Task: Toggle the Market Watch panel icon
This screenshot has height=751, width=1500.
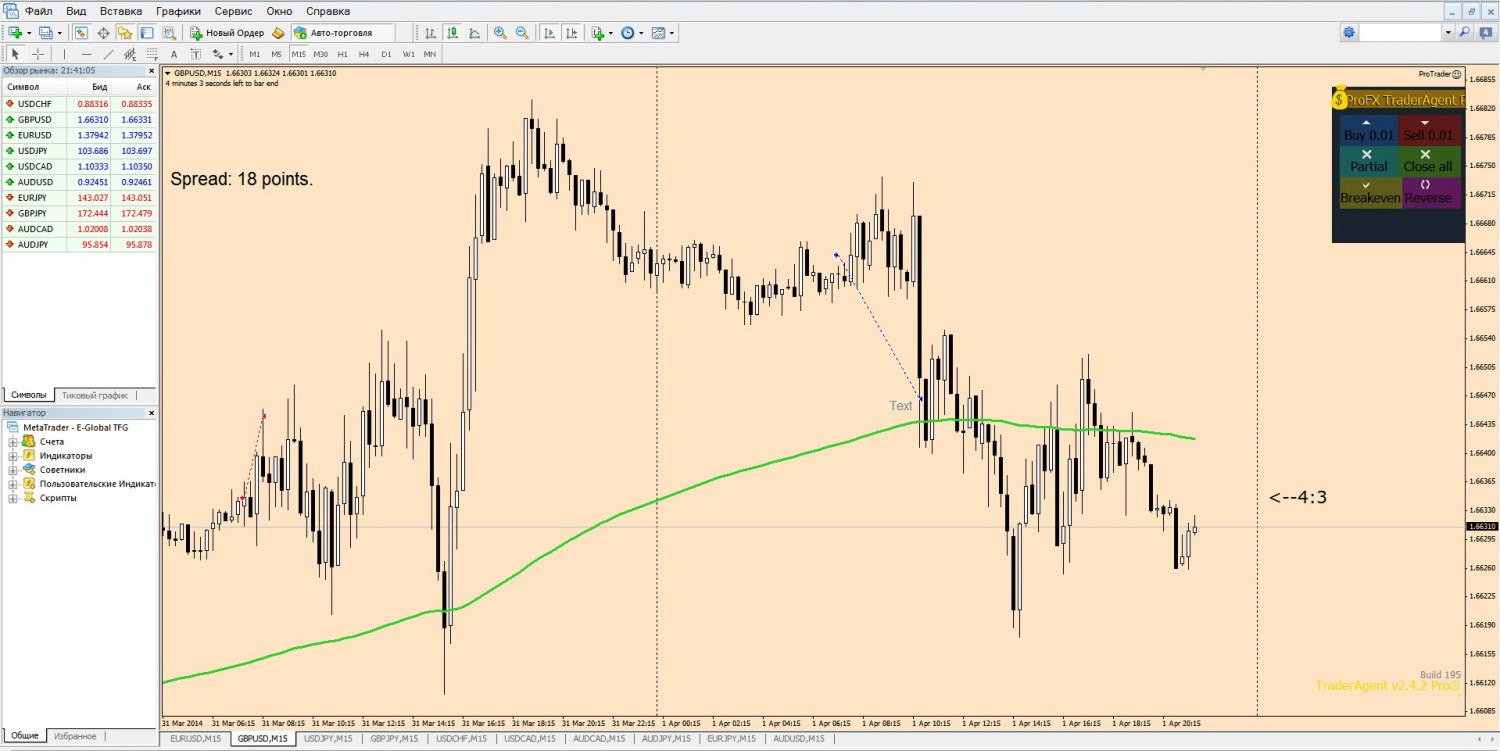Action: (x=81, y=33)
